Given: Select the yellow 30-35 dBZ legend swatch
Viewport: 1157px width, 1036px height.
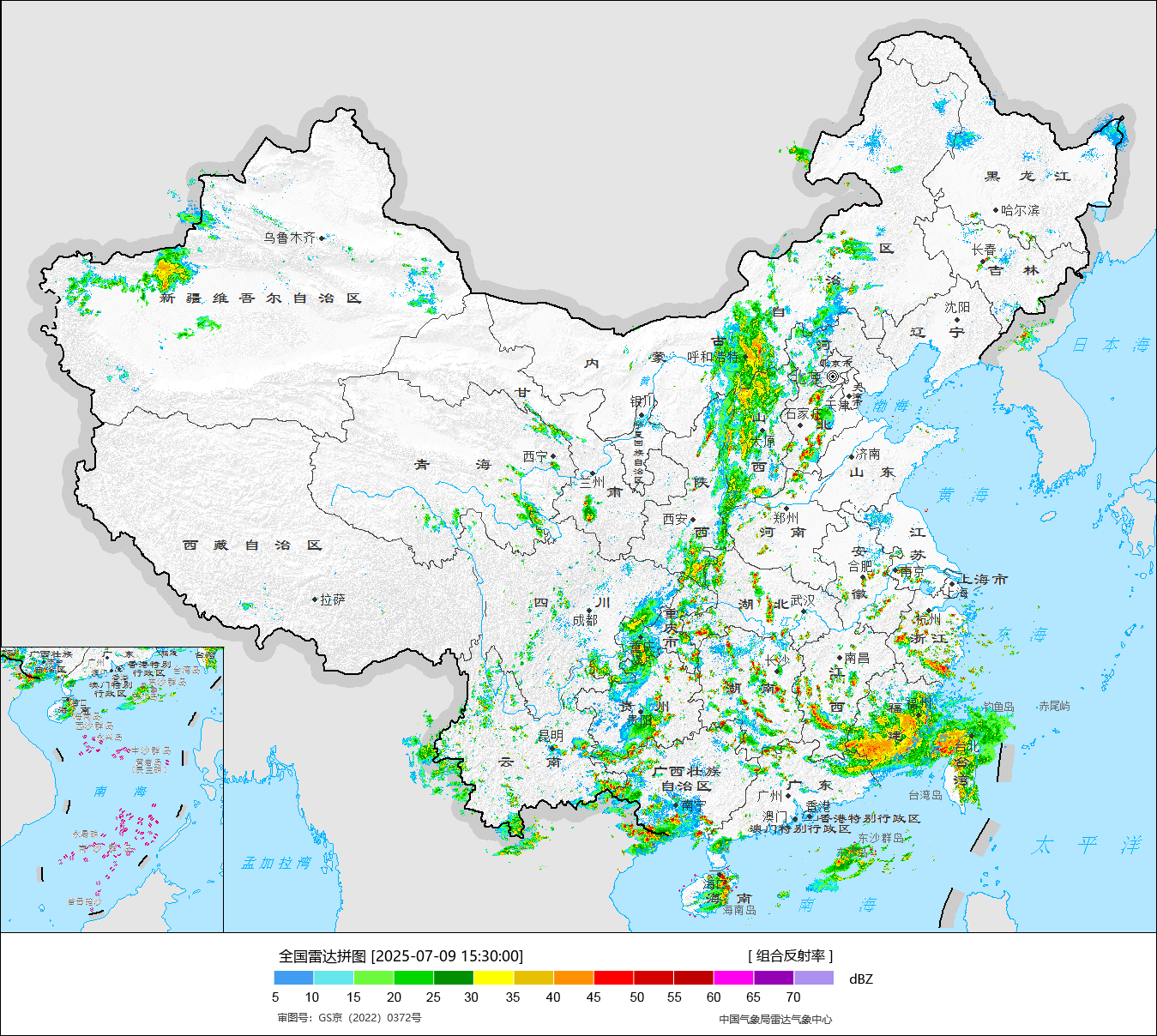Looking at the screenshot, I should tap(494, 978).
